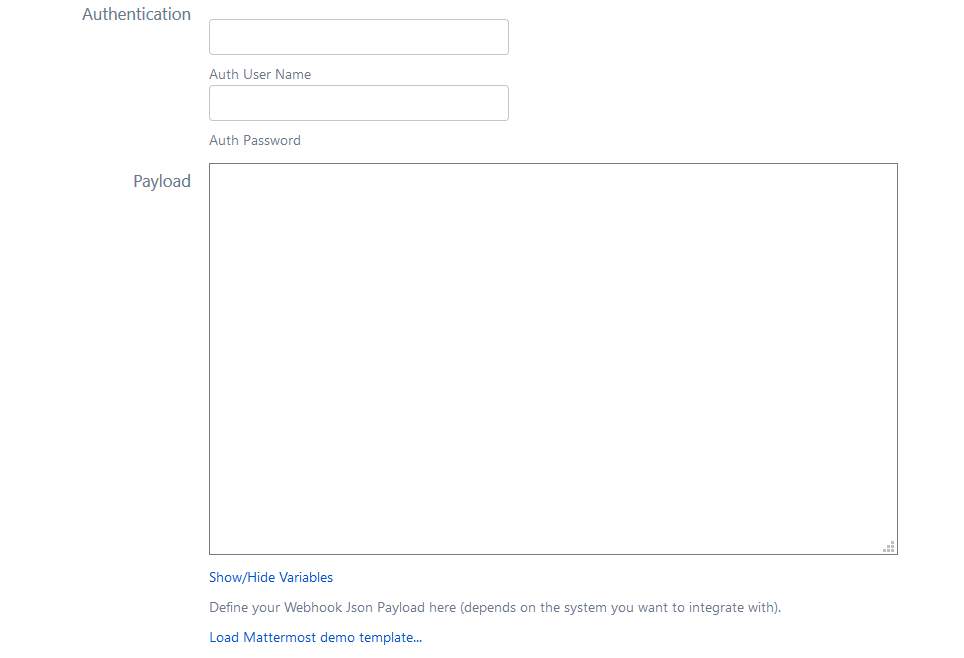Grab the resize grip in the Payload box corner

889,546
